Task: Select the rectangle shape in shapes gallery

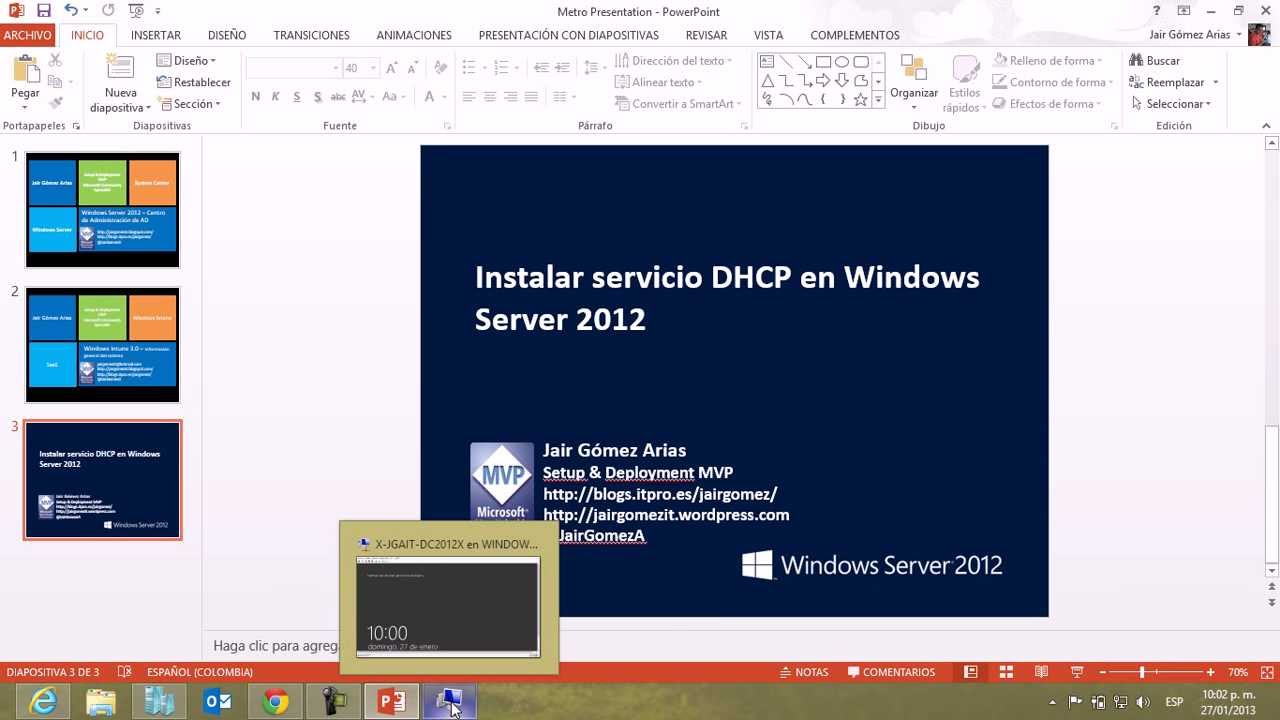Action: coord(823,62)
